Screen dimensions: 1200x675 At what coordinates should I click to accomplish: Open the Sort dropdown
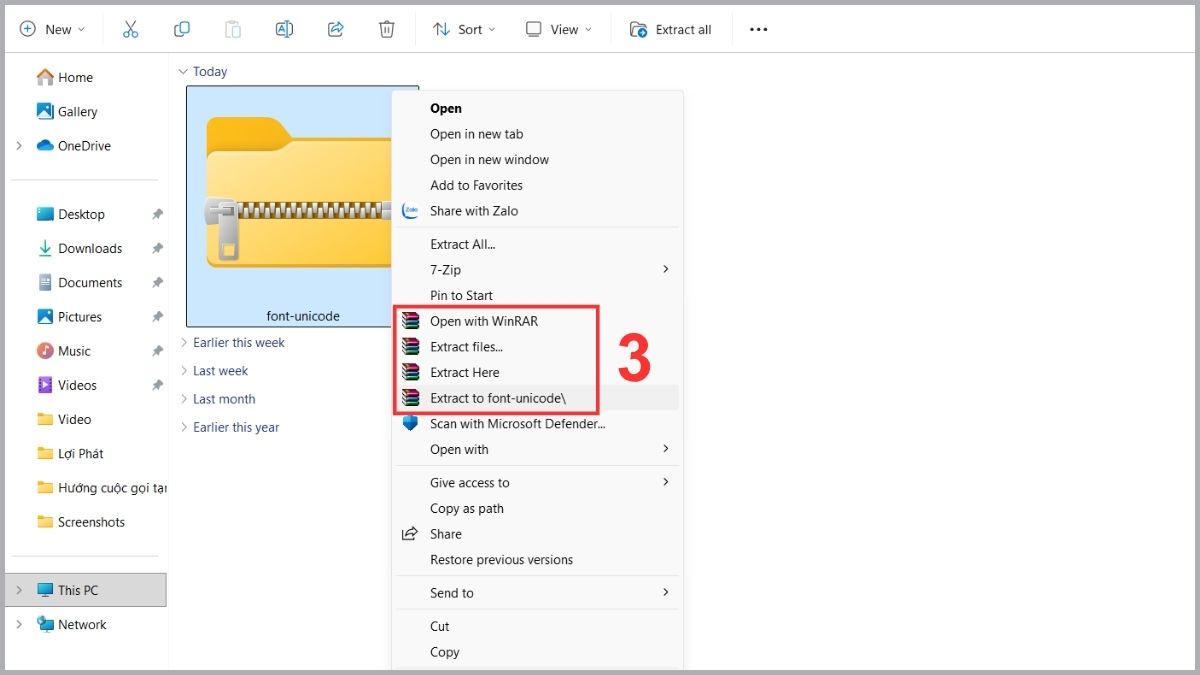coord(462,29)
